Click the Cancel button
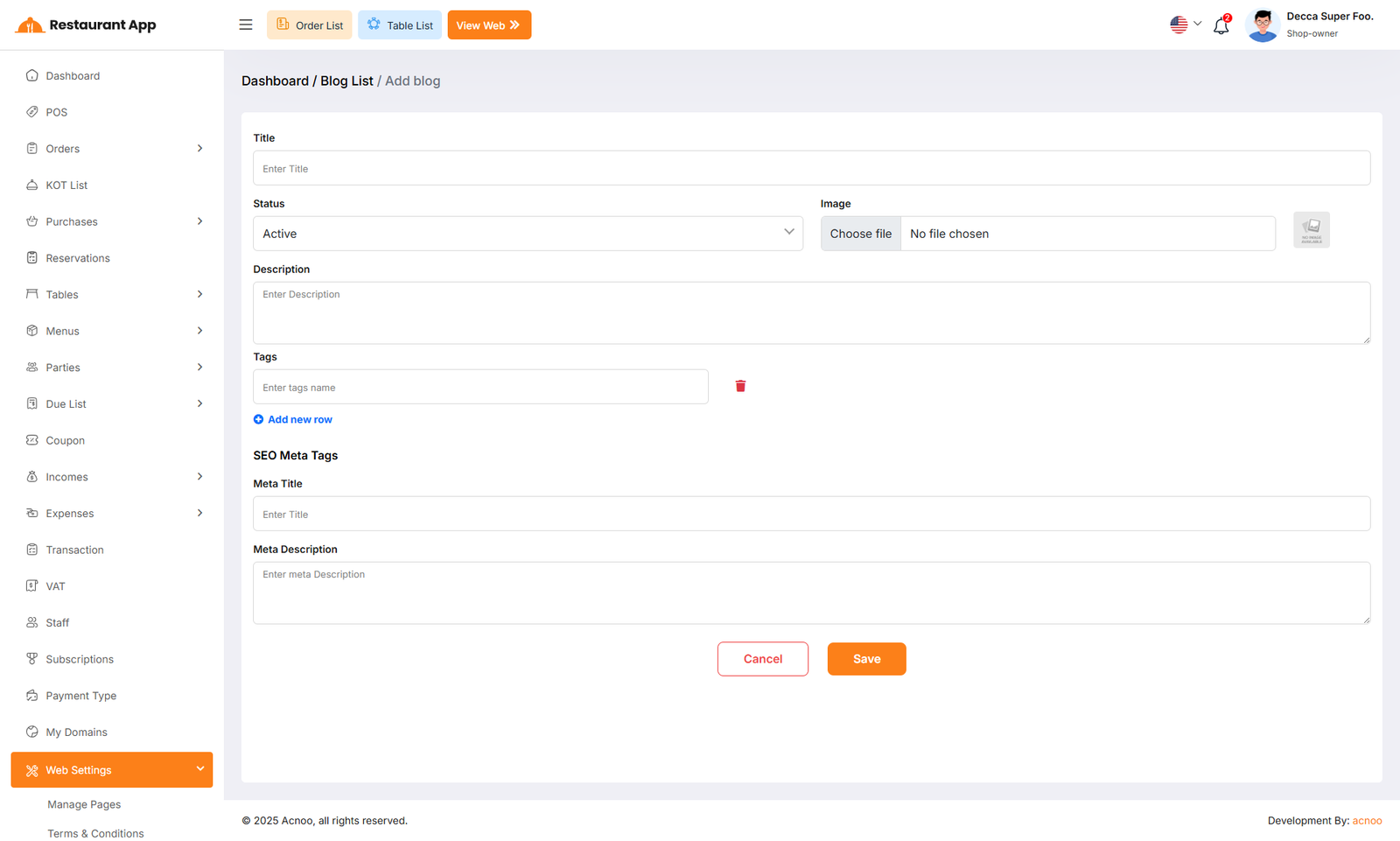The height and width of the screenshot is (841, 1400). pyautogui.click(x=762, y=659)
